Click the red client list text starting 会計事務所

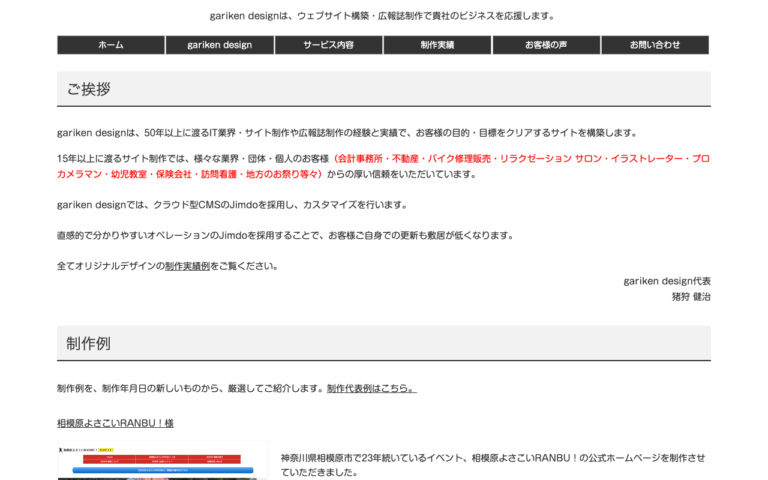(384, 167)
